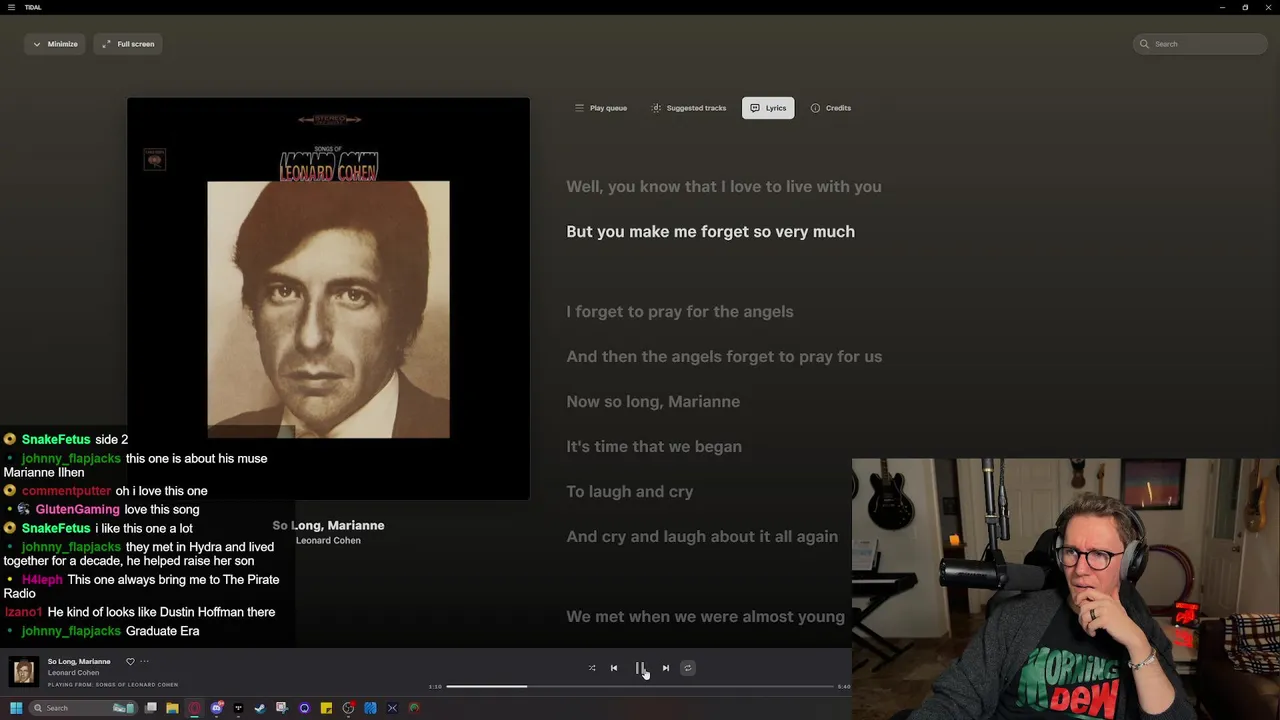Jump to lyric 'Well, you know that I love to live with you'
This screenshot has width=1280, height=720.
point(724,186)
